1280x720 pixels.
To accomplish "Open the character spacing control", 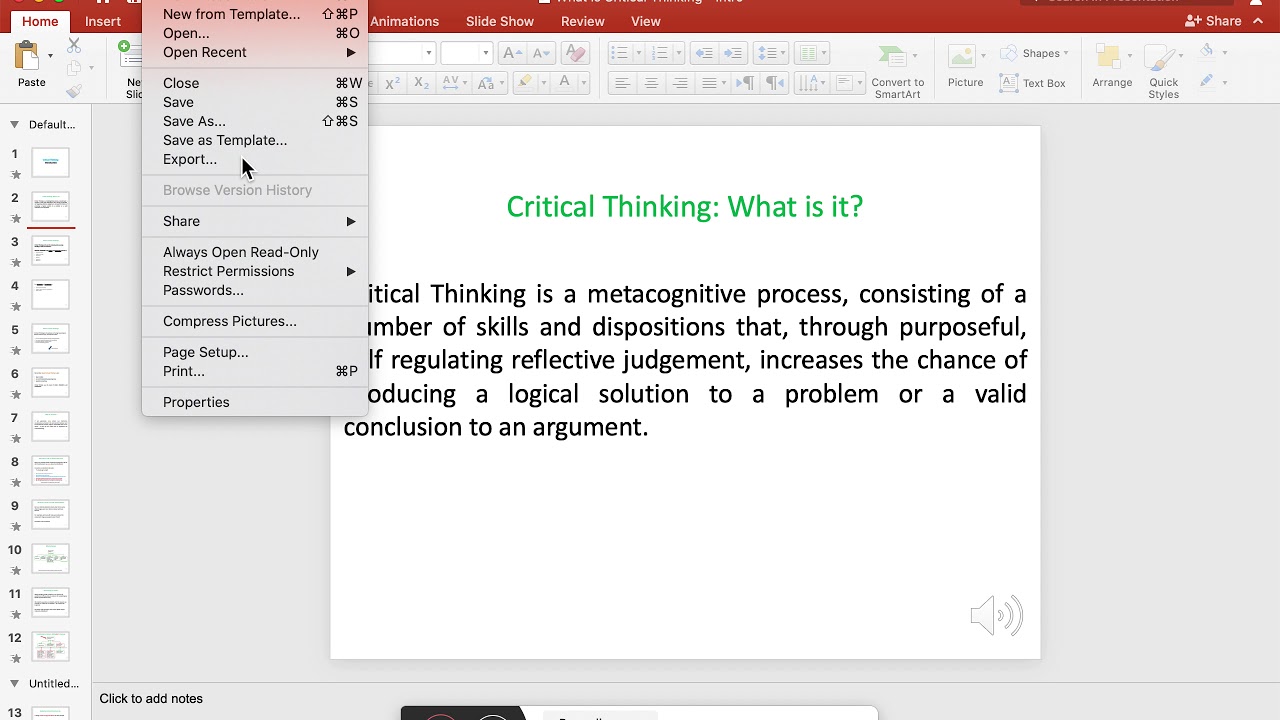I will [x=453, y=83].
